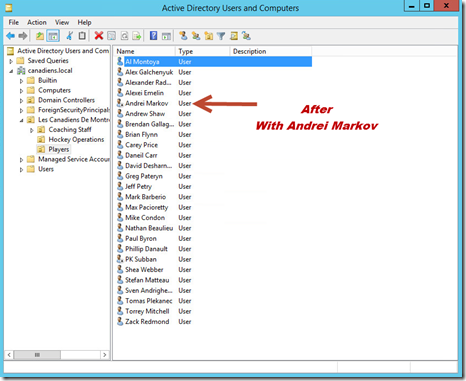This screenshot has height=381, width=466.
Task: Expand the Coaching Staff OU
Action: [32, 130]
